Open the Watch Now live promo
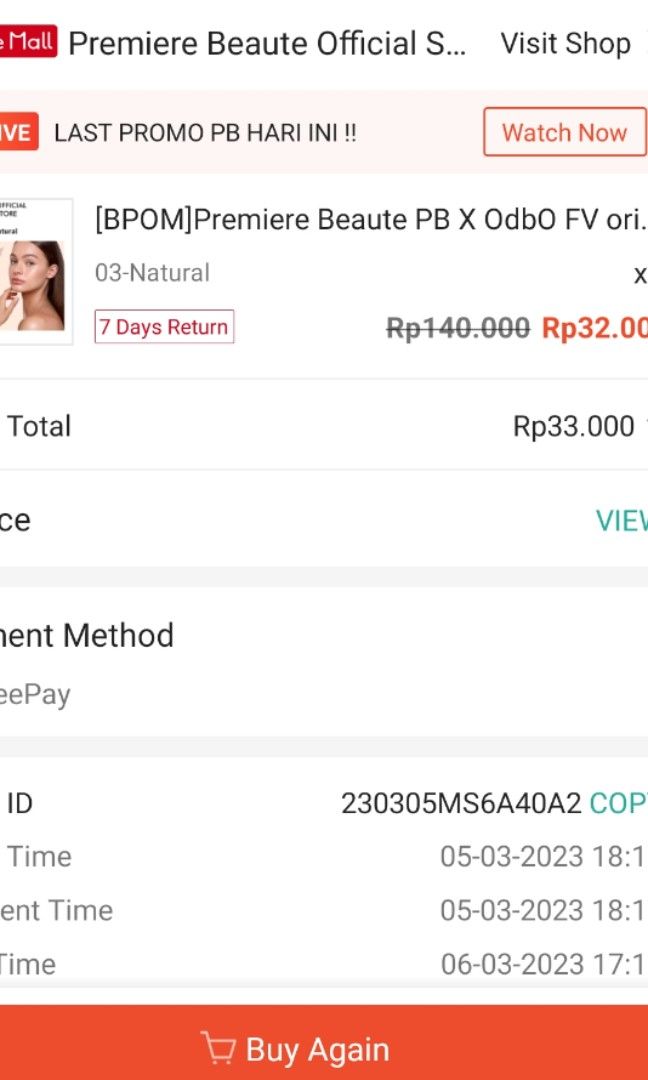Image resolution: width=648 pixels, height=1080 pixels. (x=565, y=131)
